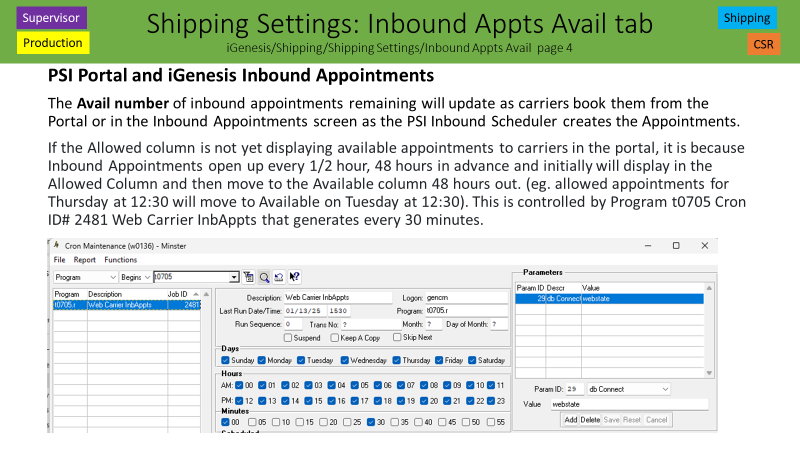Click the Description field Web Carrier InbAppts

point(338,297)
